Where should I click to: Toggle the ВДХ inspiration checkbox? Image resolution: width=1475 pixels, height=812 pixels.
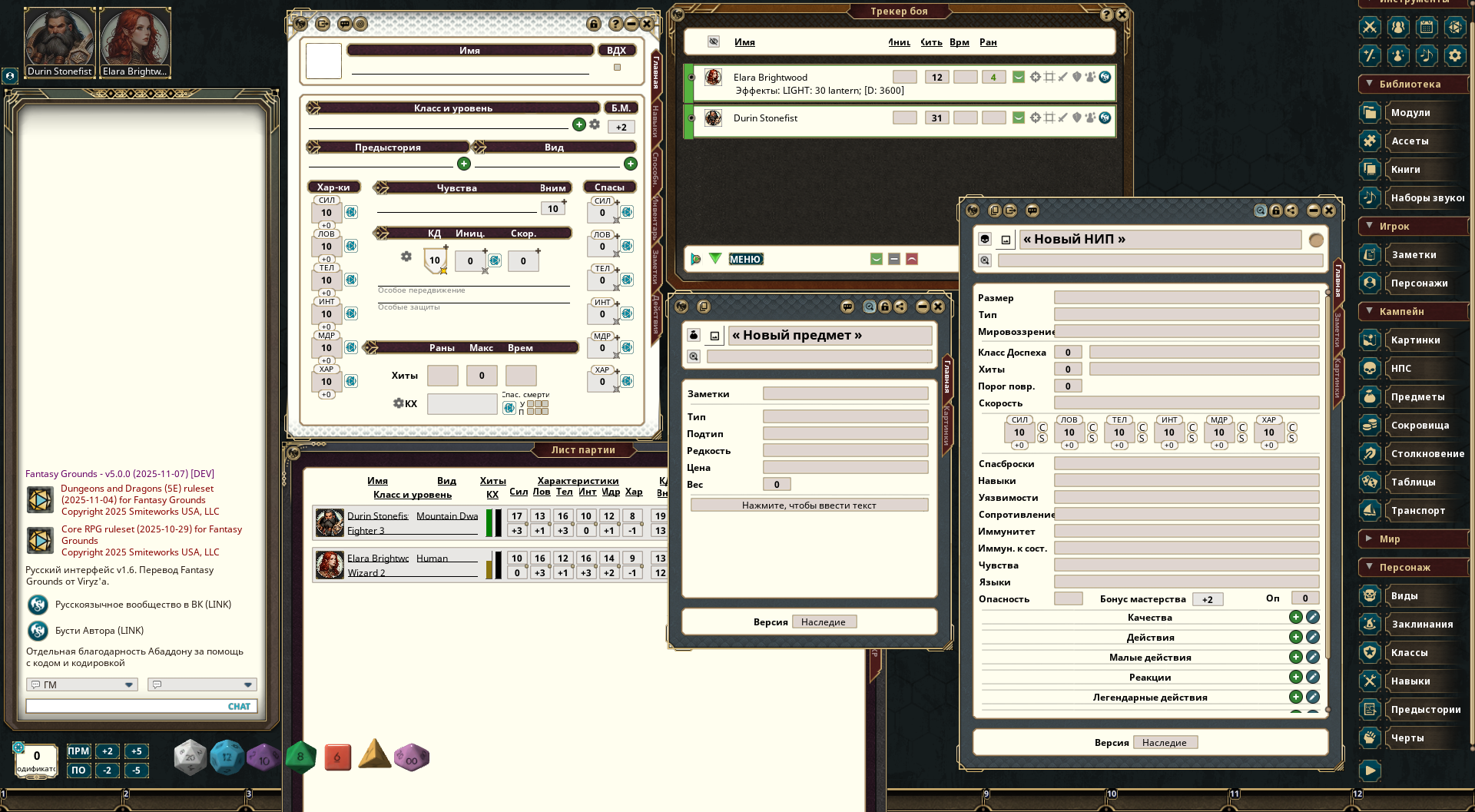[617, 68]
